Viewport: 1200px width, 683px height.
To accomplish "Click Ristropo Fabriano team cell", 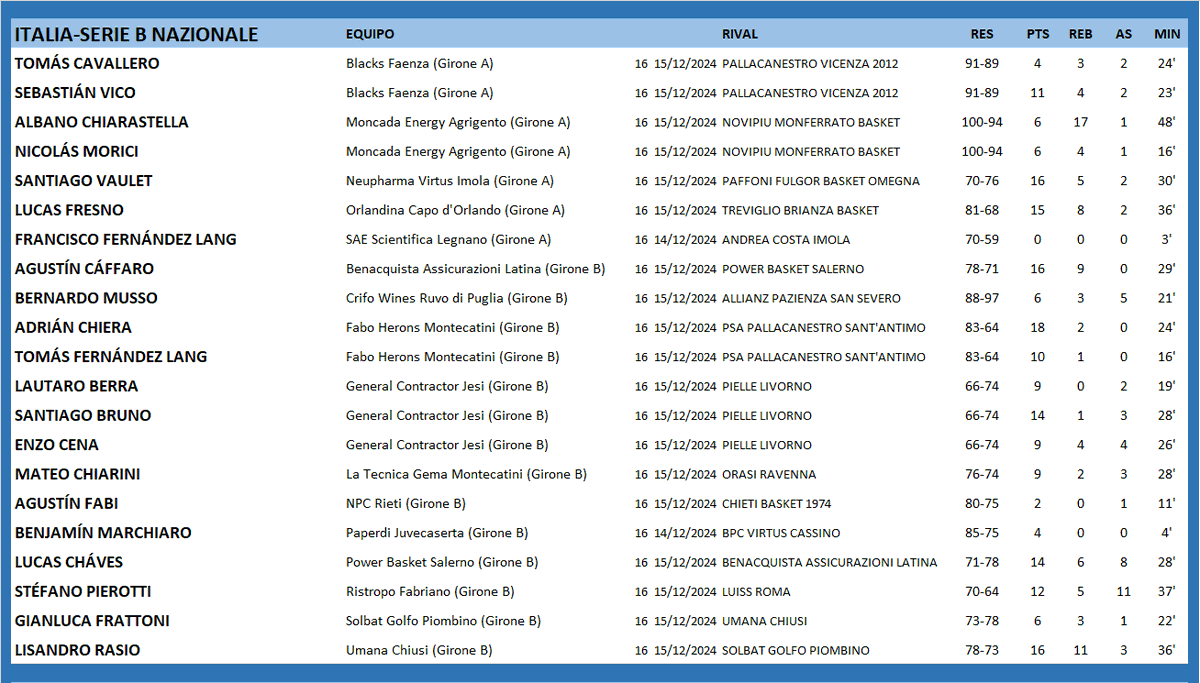I will pos(430,591).
